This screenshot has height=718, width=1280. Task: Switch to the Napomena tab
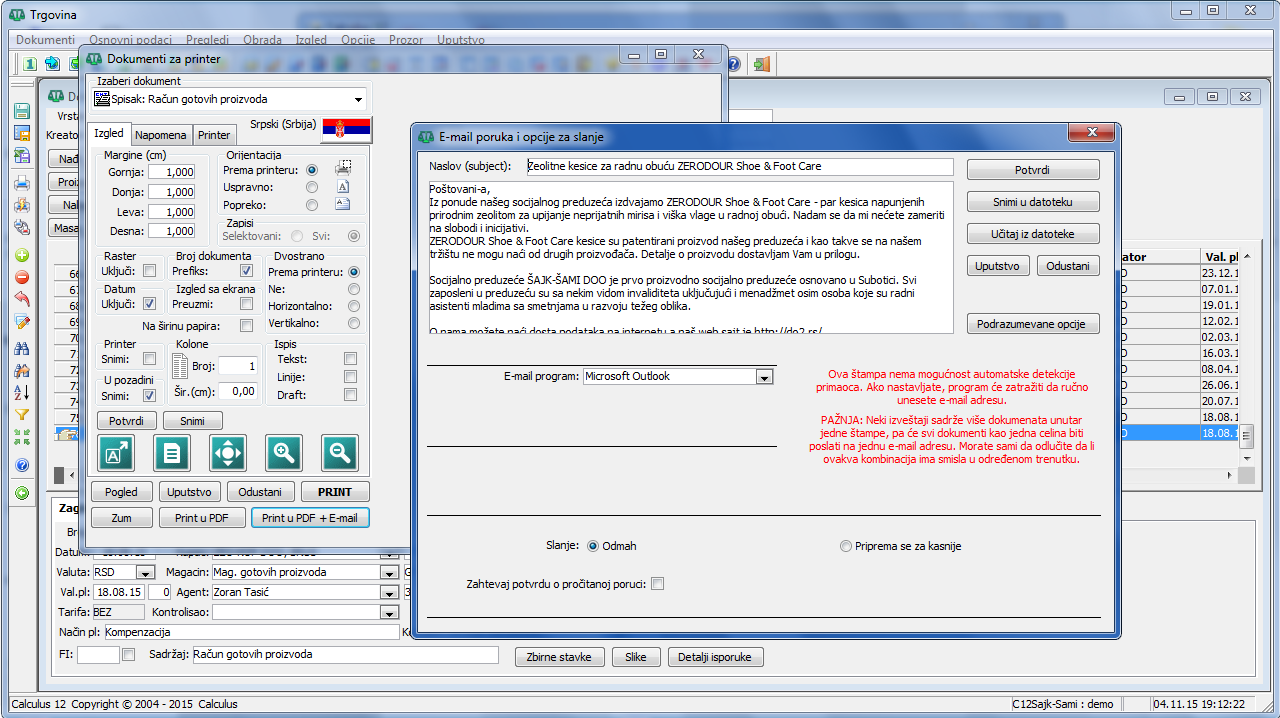click(x=161, y=135)
